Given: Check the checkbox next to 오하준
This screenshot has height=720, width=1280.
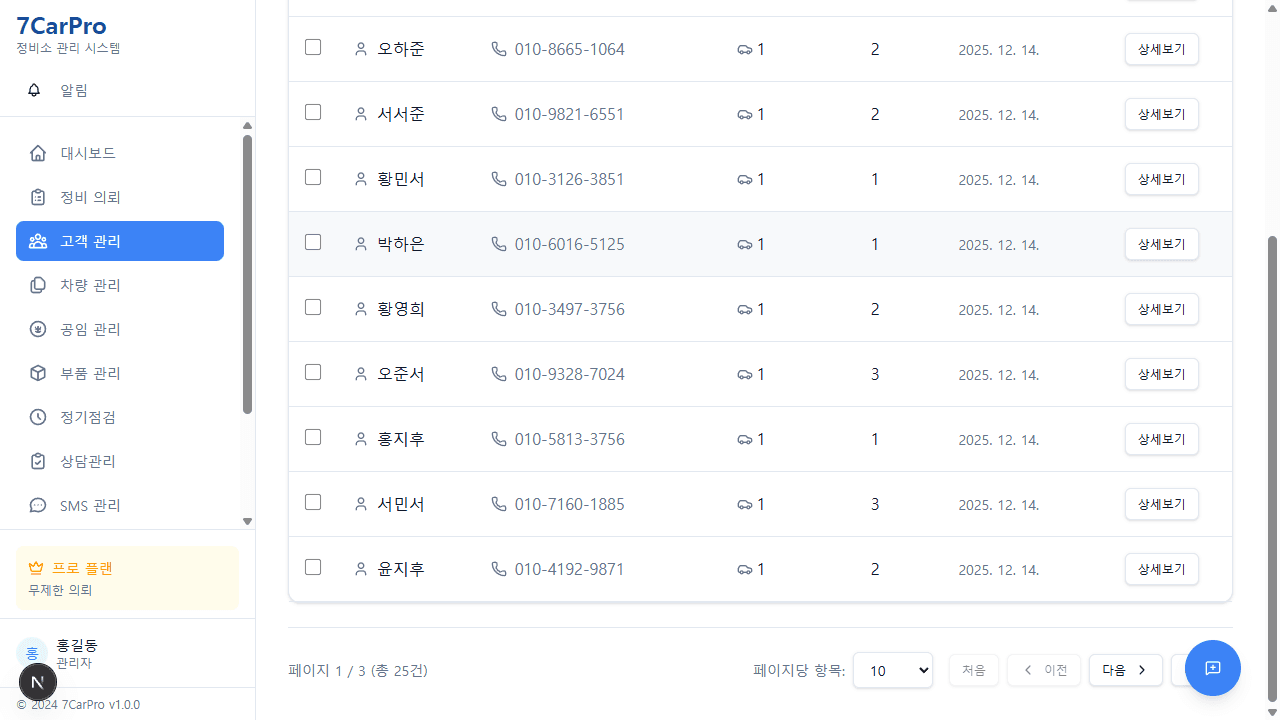Looking at the screenshot, I should (x=312, y=47).
